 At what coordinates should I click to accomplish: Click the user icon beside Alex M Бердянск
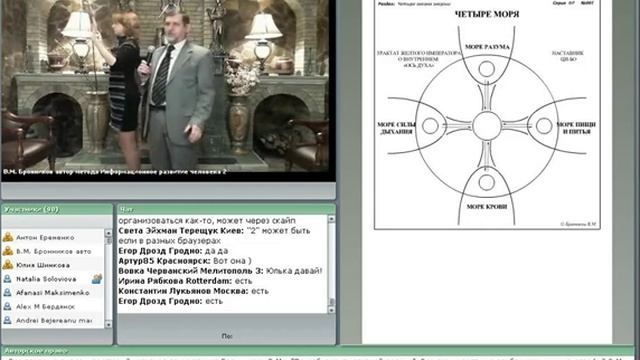click(8, 307)
